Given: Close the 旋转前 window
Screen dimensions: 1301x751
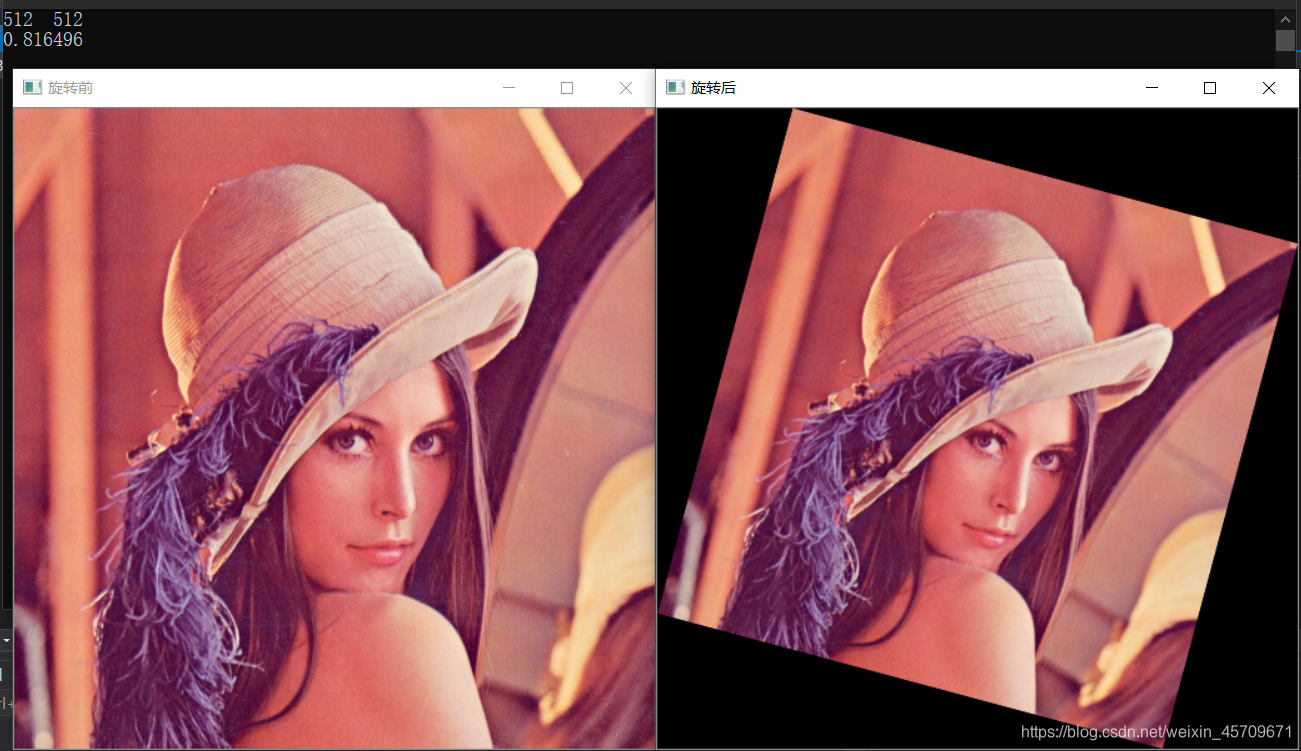Looking at the screenshot, I should (626, 88).
